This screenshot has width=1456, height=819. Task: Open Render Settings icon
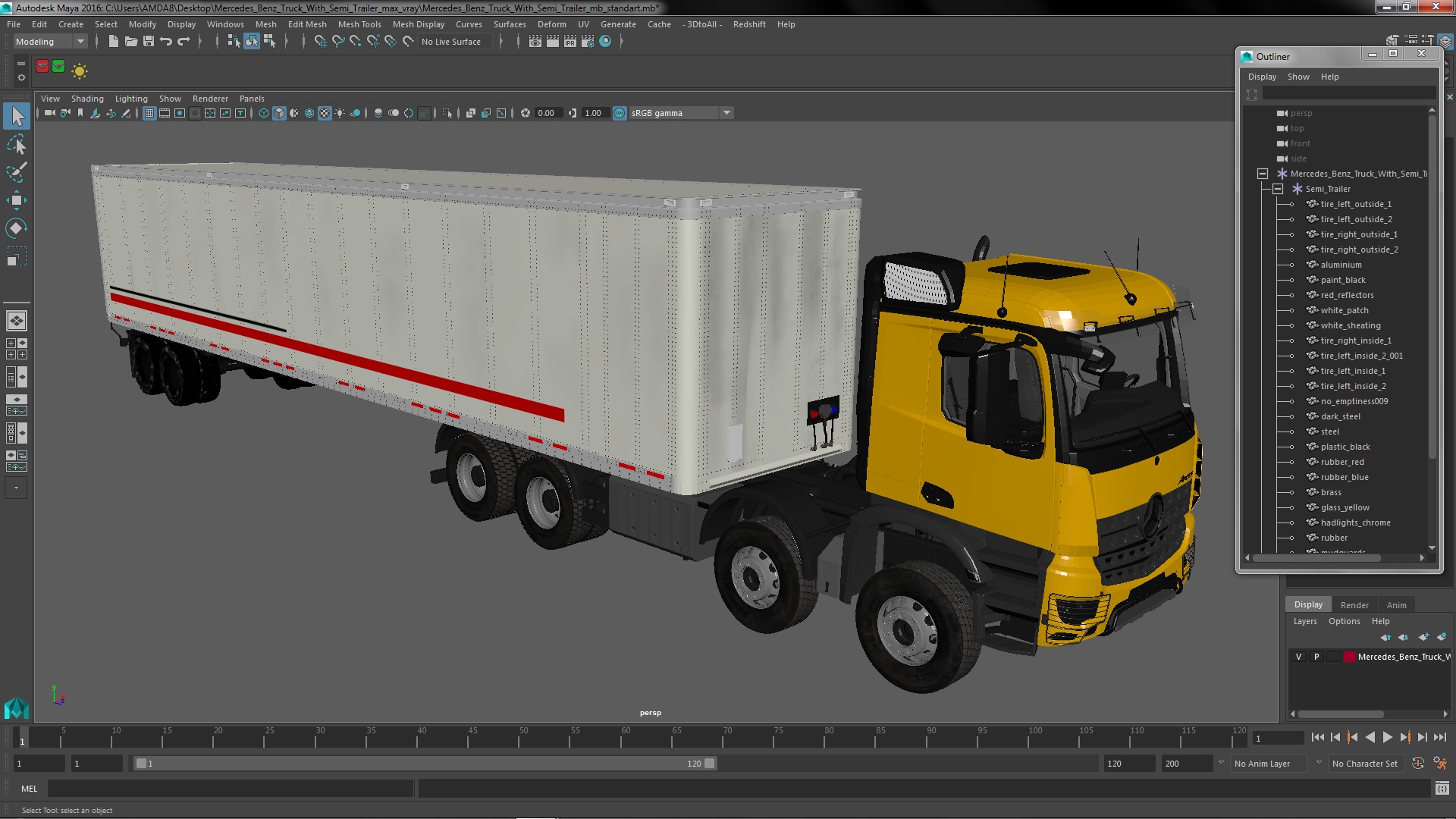point(588,41)
